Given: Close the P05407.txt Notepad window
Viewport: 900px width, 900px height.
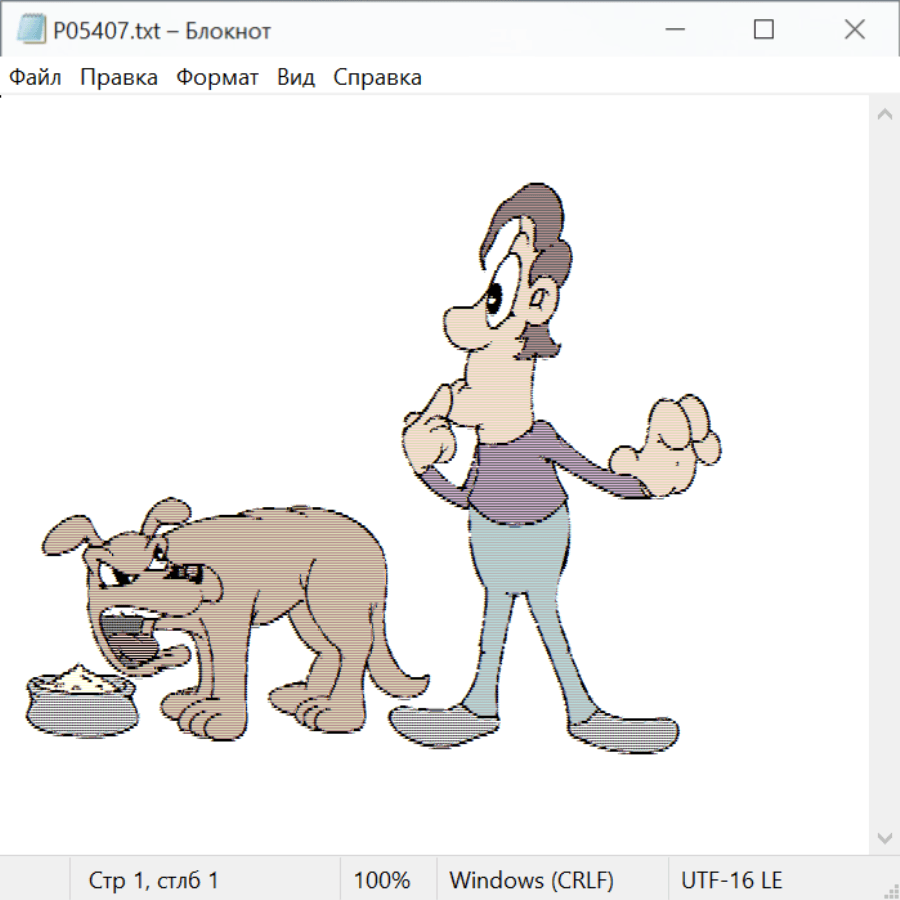Looking at the screenshot, I should [855, 30].
